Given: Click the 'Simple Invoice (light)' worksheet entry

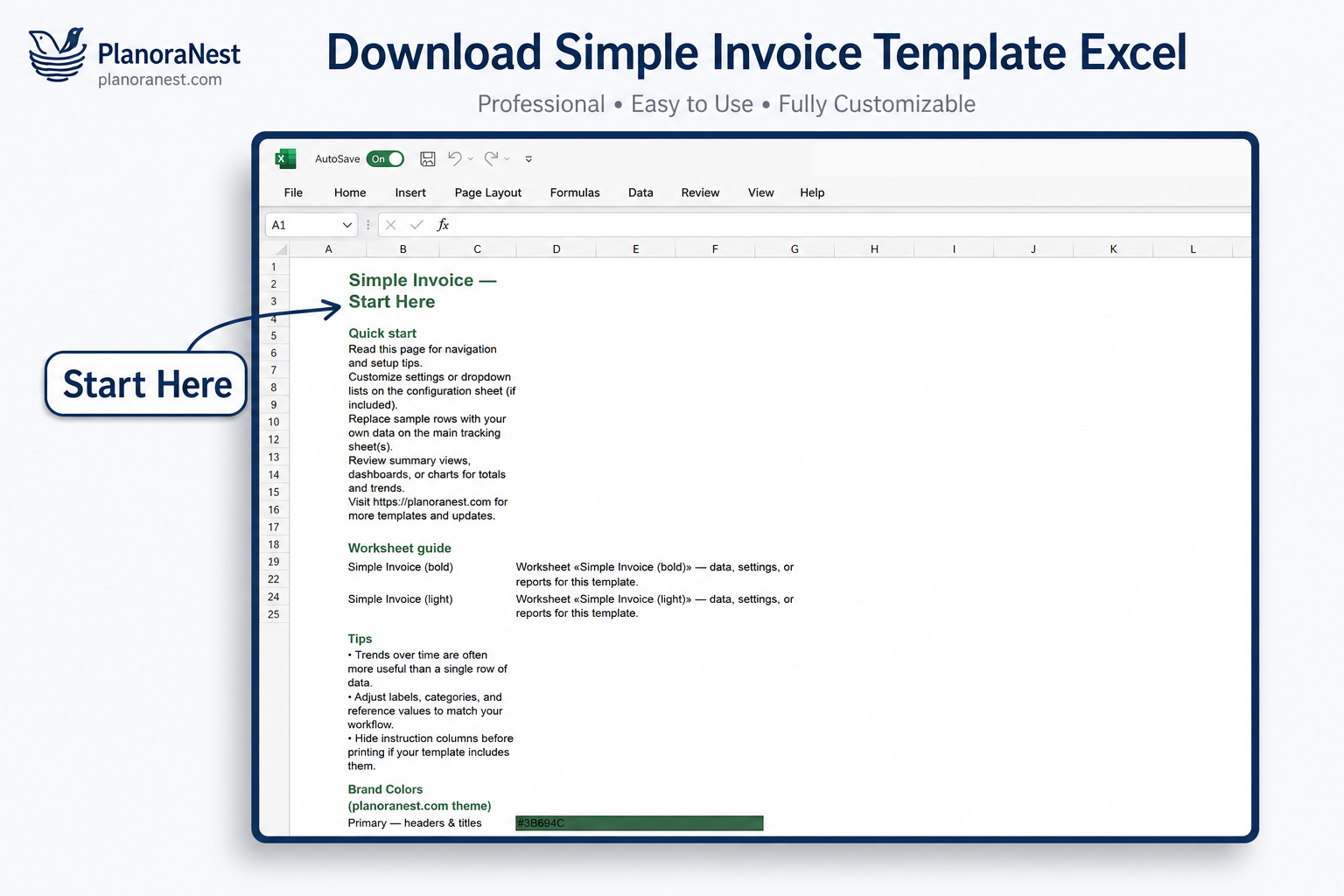Looking at the screenshot, I should [400, 599].
